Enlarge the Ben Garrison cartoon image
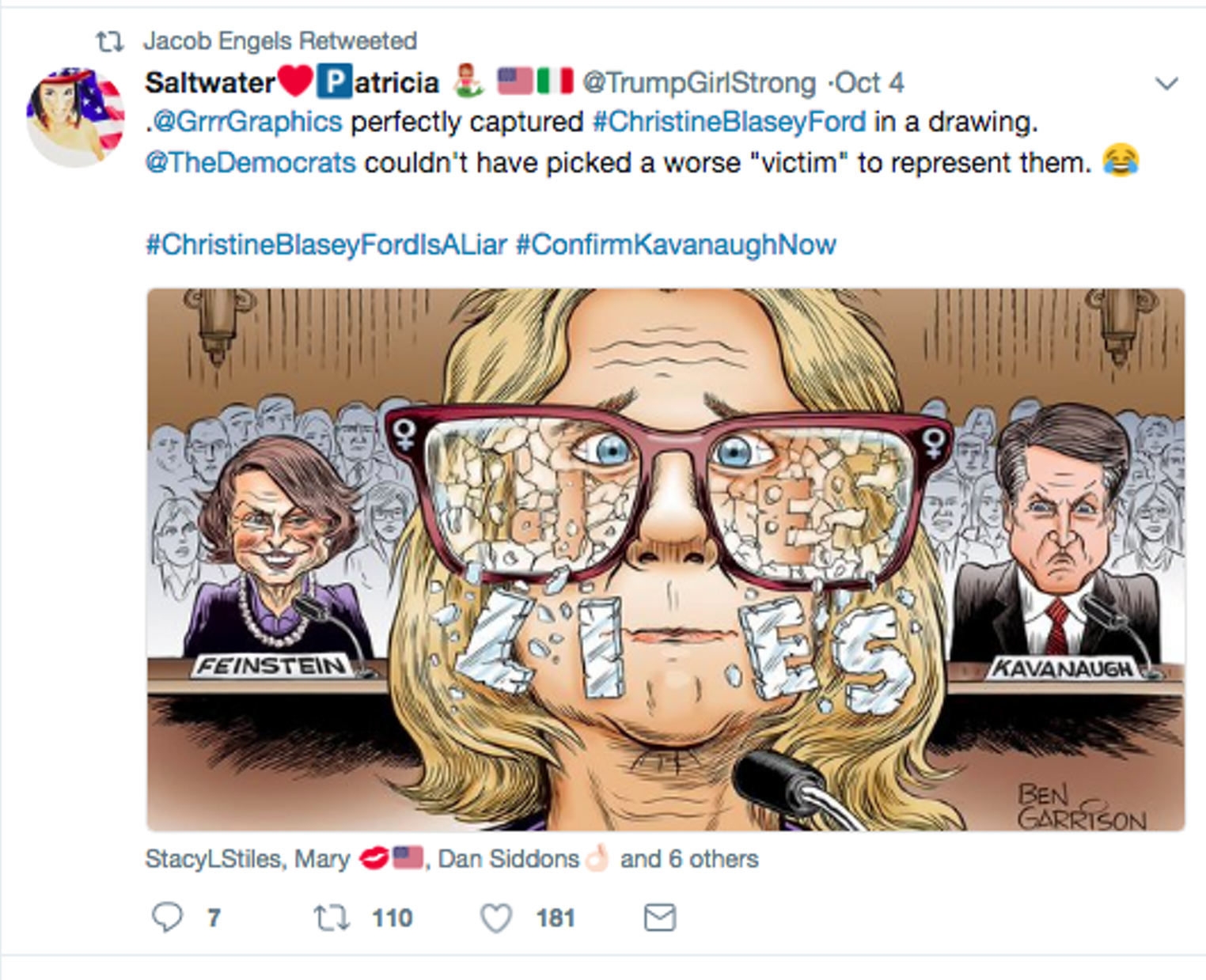This screenshot has height=980, width=1206. (666, 559)
